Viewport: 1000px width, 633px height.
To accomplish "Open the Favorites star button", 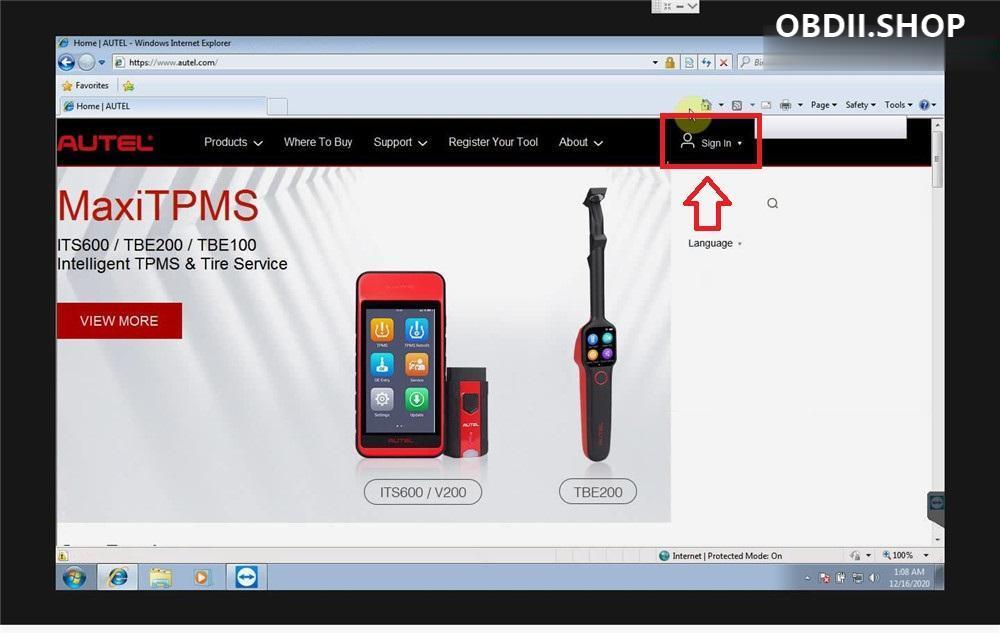I will click(x=85, y=85).
